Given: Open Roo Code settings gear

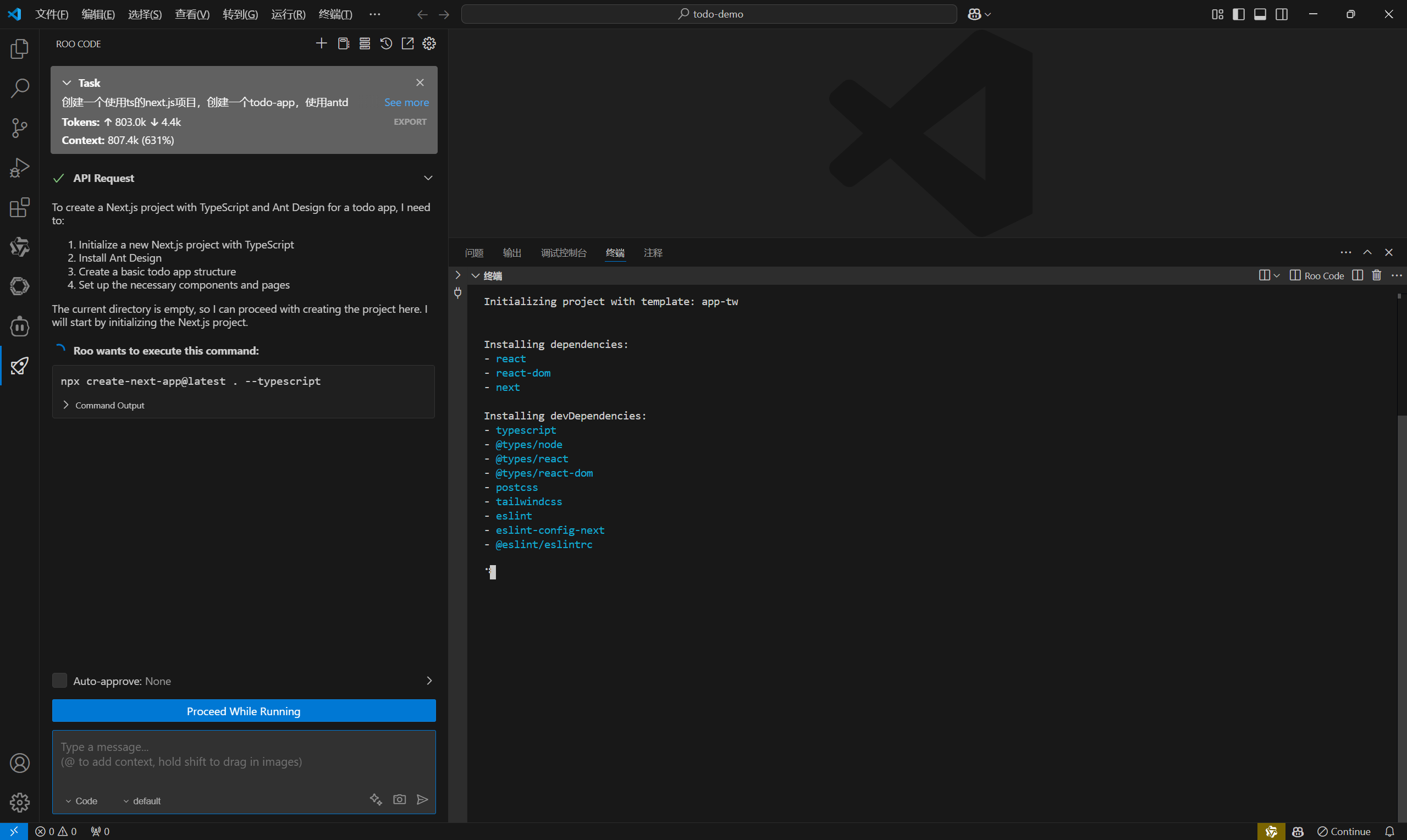Looking at the screenshot, I should point(429,43).
